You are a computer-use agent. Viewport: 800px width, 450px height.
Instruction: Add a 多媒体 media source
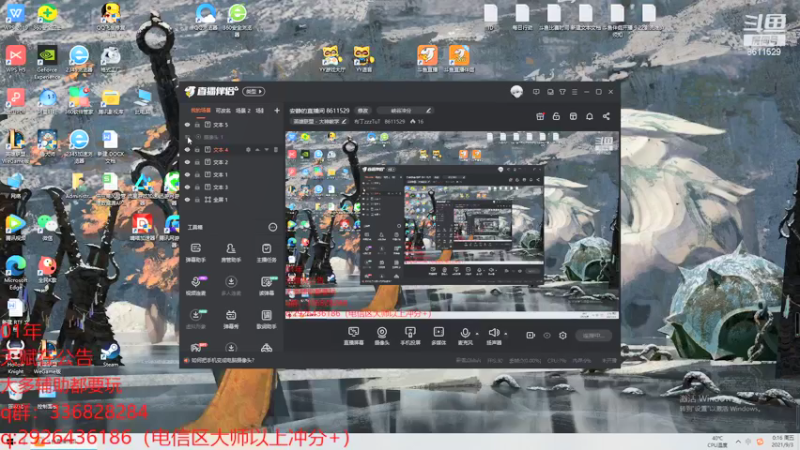438,336
